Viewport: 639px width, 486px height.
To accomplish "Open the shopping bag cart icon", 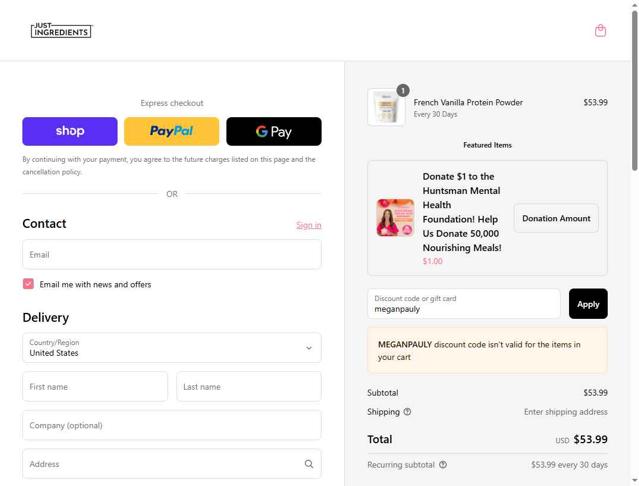I will coord(600,31).
